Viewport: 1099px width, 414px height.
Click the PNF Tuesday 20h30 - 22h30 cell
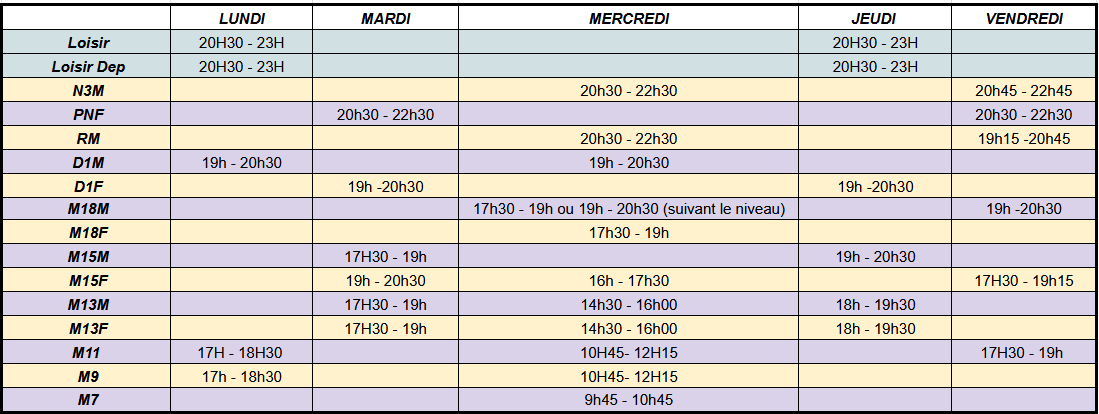[385, 114]
